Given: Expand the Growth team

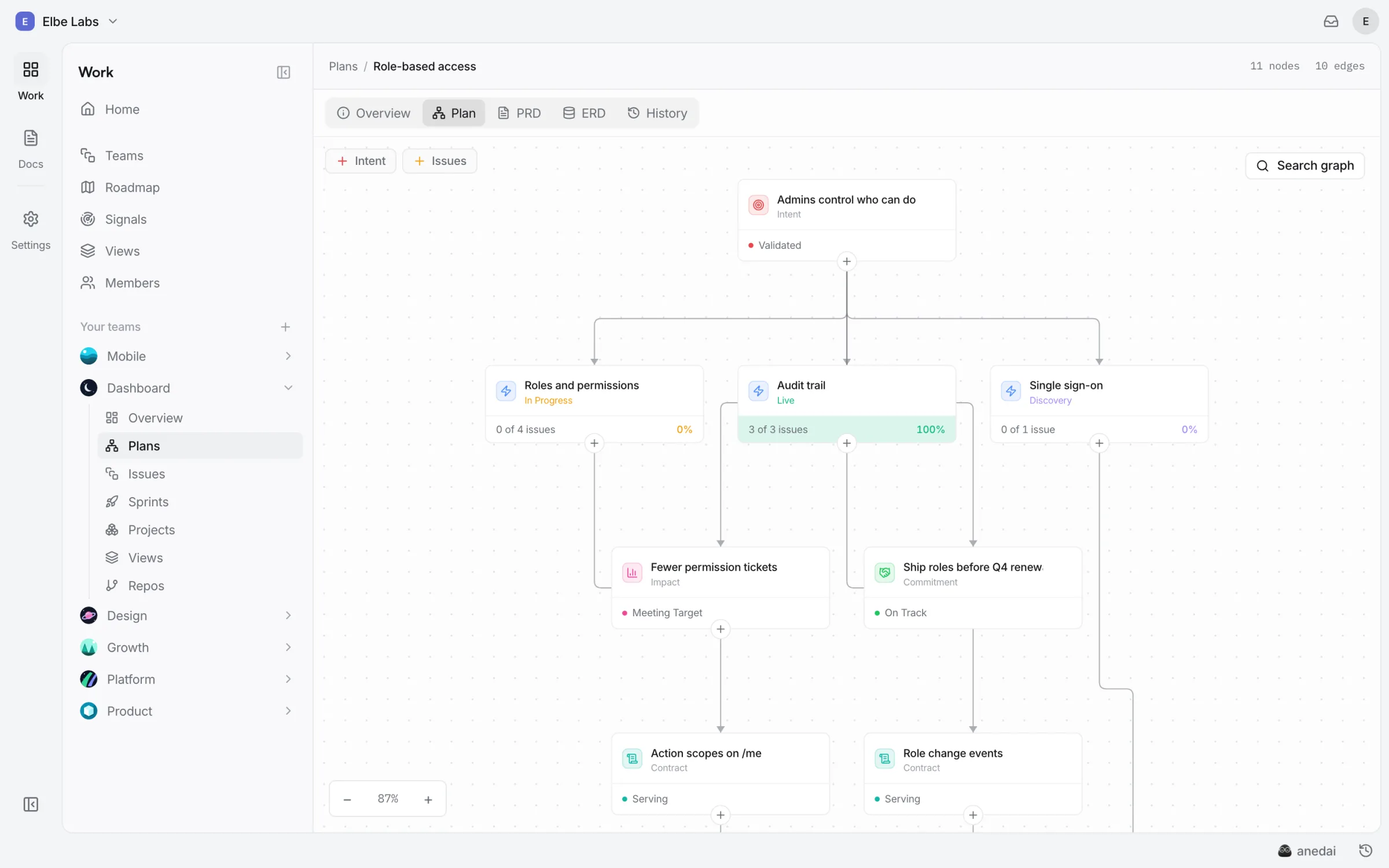Looking at the screenshot, I should 288,647.
